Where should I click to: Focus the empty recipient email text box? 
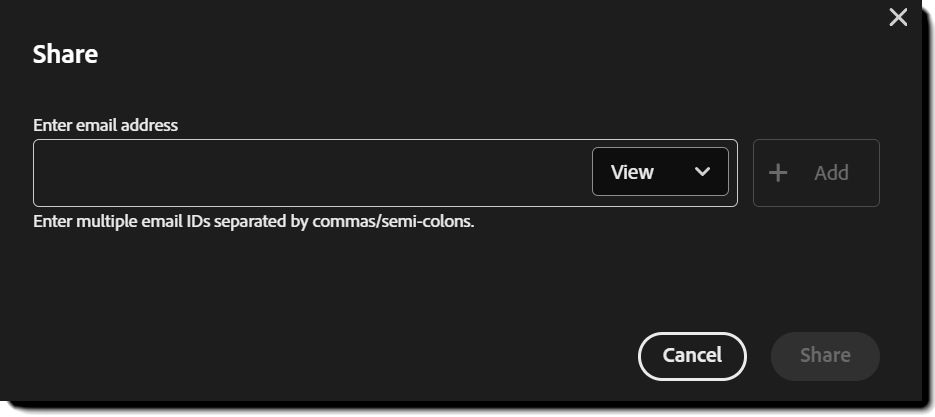[x=312, y=172]
